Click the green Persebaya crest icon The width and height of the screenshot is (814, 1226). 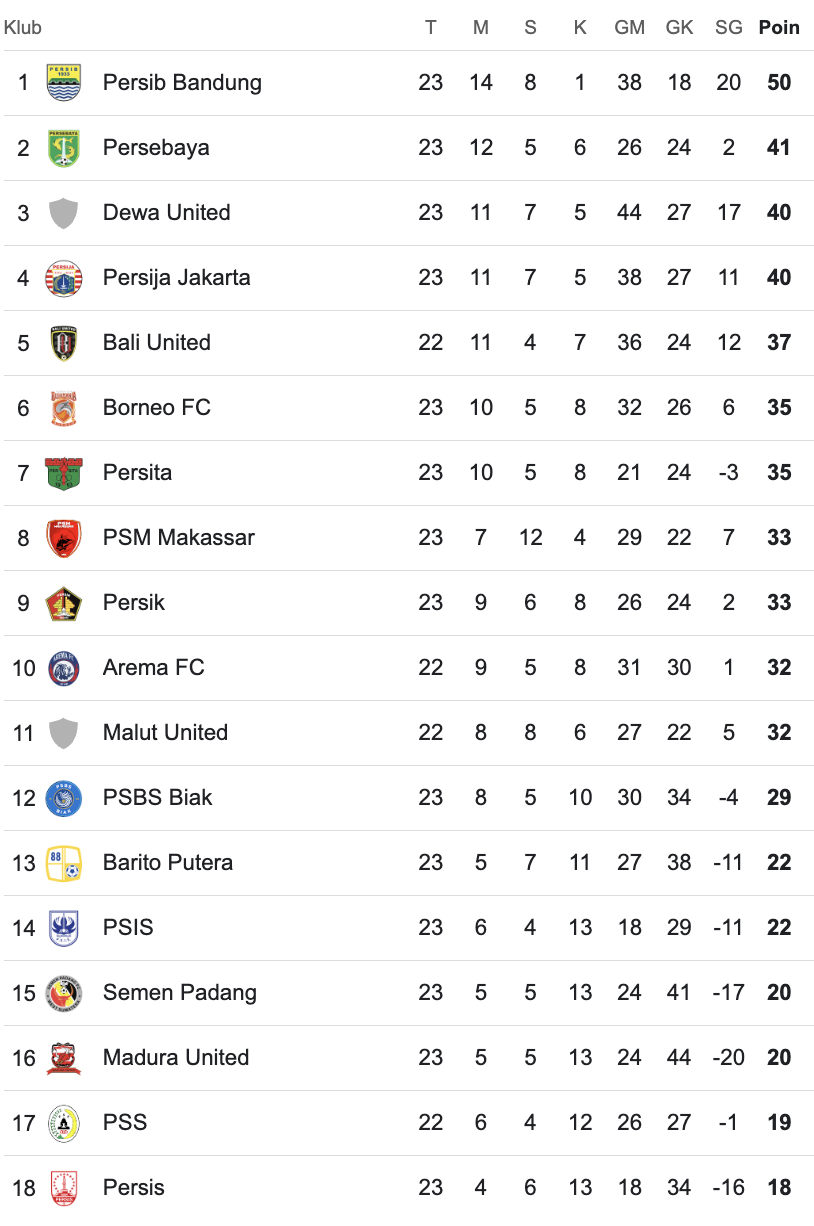[x=64, y=147]
